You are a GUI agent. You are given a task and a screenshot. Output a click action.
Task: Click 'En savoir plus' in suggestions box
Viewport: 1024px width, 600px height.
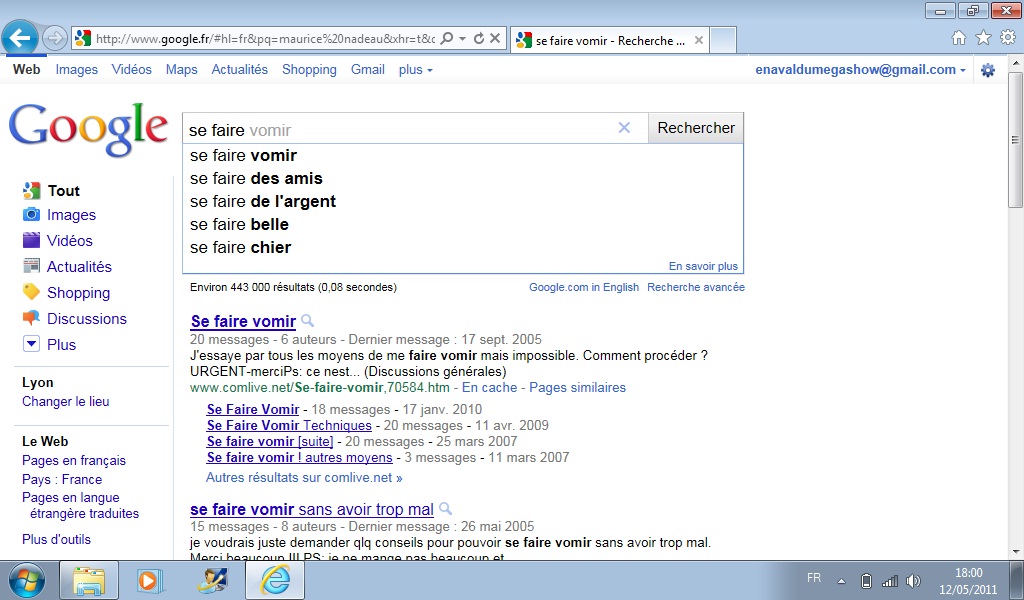pos(703,266)
